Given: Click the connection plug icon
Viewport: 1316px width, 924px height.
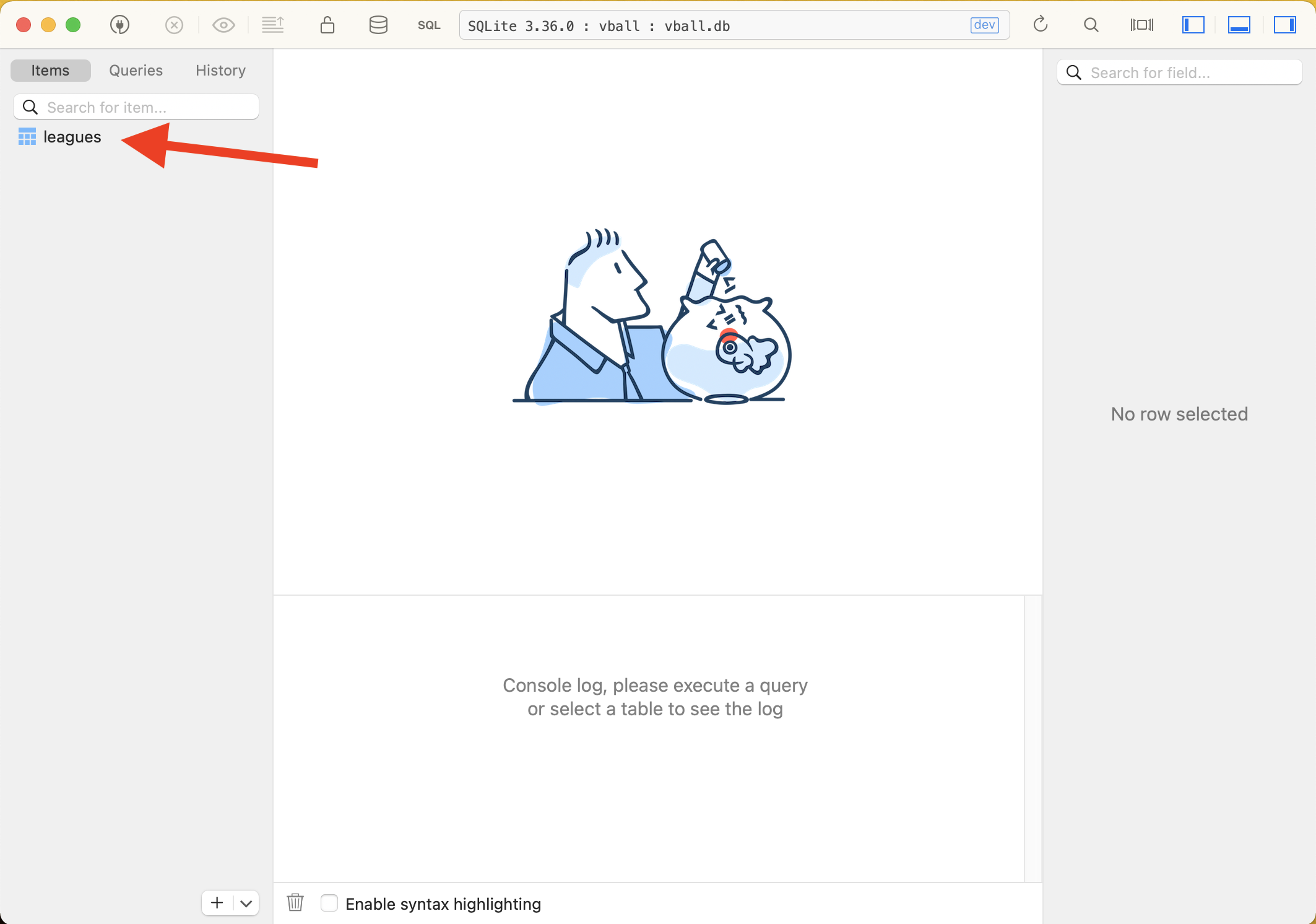Looking at the screenshot, I should (x=119, y=25).
